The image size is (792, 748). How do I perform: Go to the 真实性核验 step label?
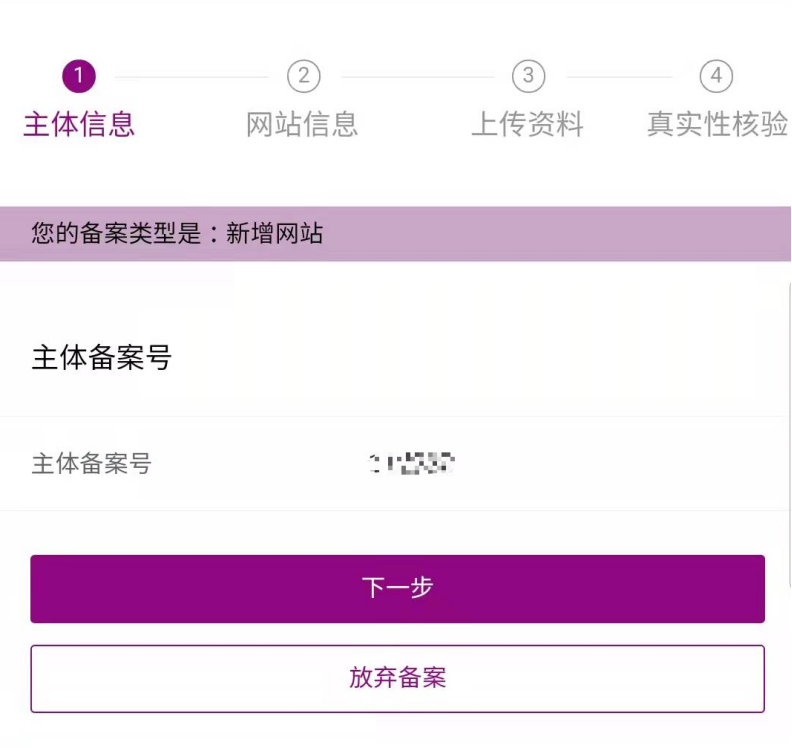(717, 125)
